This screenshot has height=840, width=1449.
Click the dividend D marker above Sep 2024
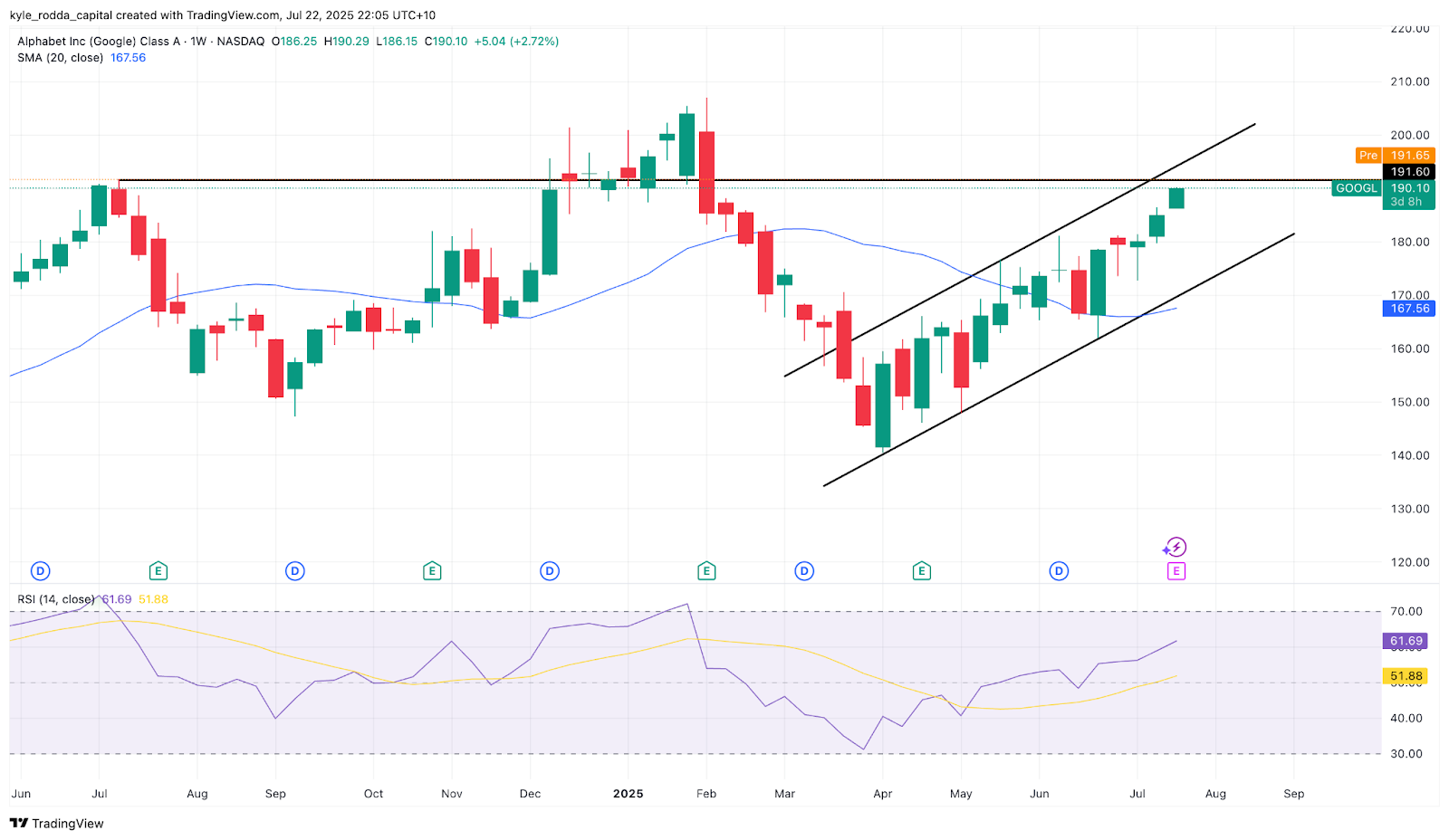click(x=294, y=571)
